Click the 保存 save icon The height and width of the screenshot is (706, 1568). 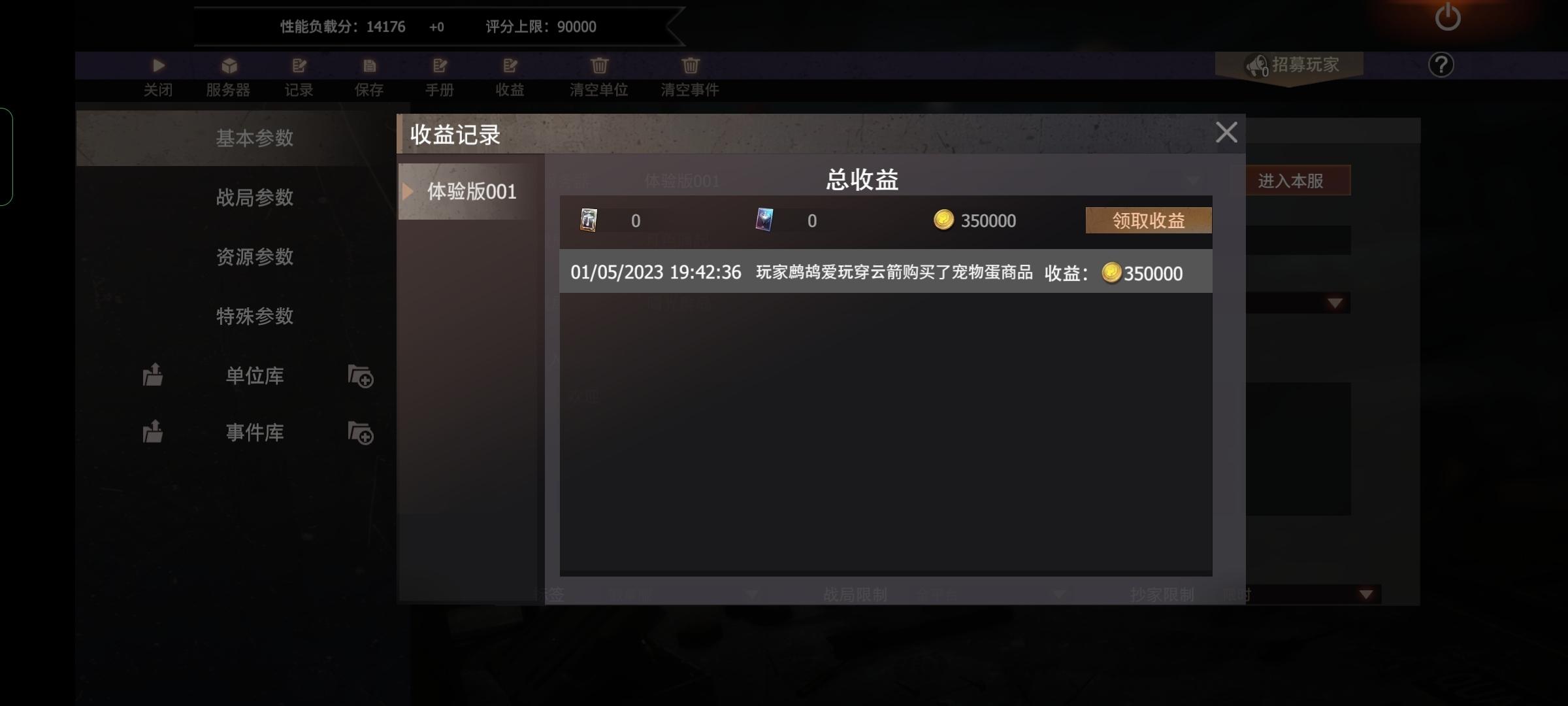point(369,65)
